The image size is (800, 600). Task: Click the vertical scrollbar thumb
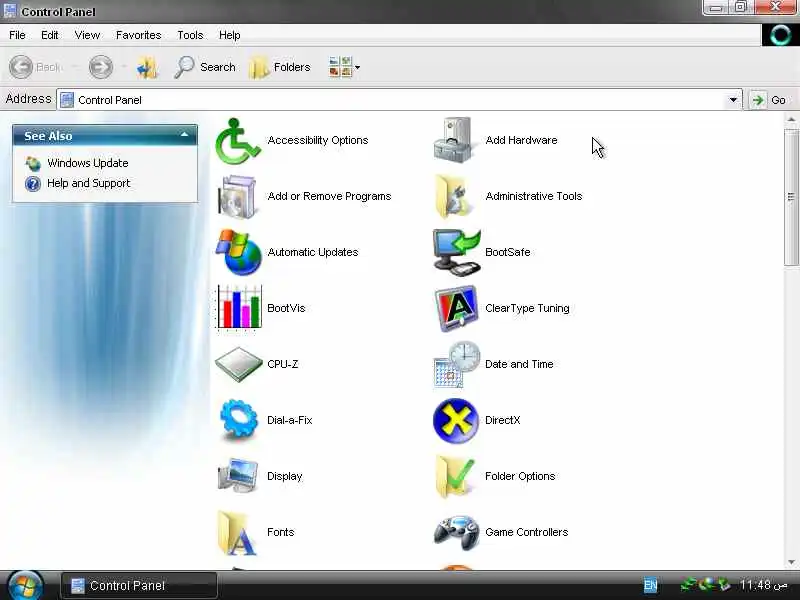(x=791, y=196)
